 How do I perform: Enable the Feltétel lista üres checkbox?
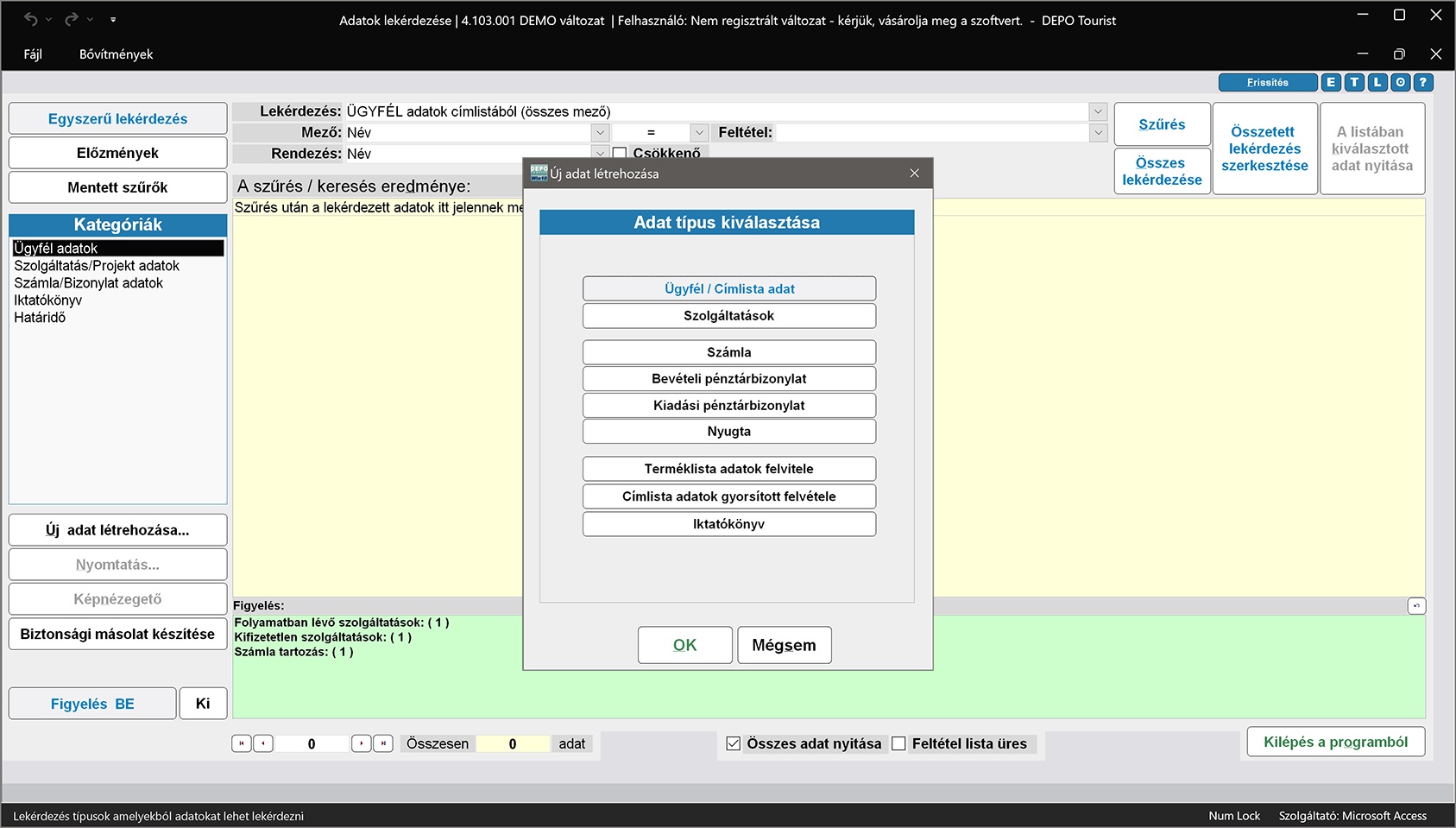[898, 743]
